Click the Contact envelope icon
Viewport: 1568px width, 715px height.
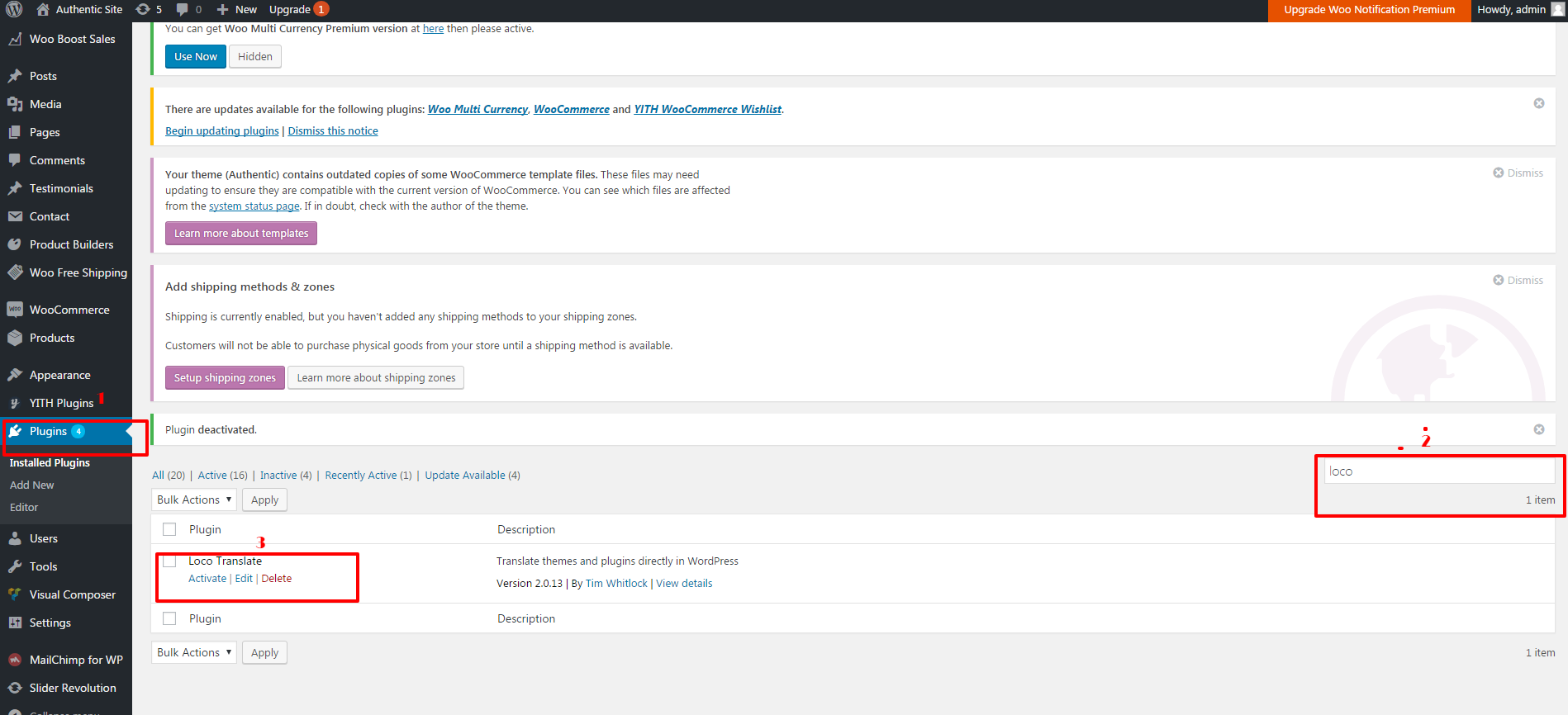15,216
